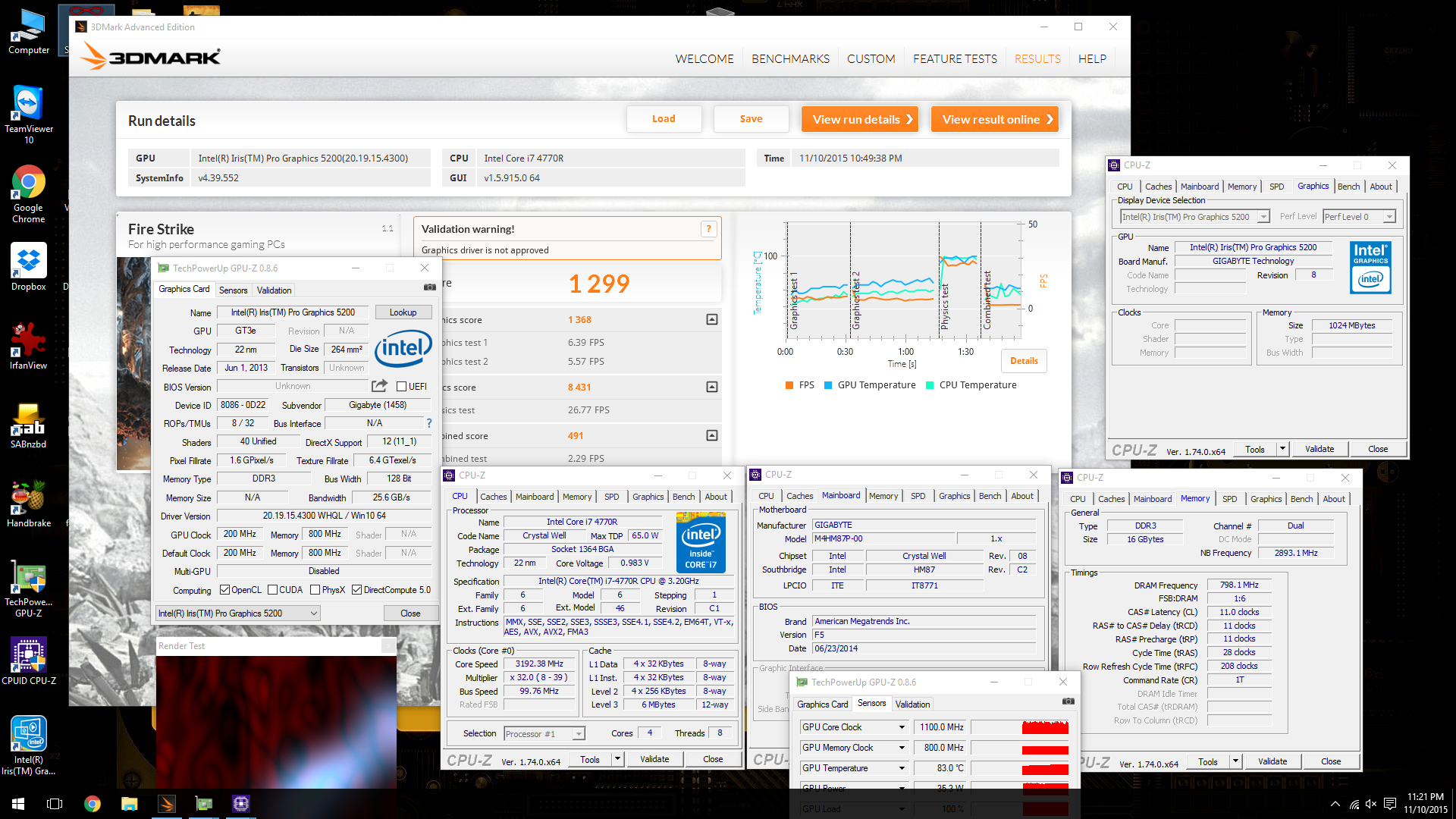
Task: Open IrfanView desktop icon
Action: pos(29,346)
